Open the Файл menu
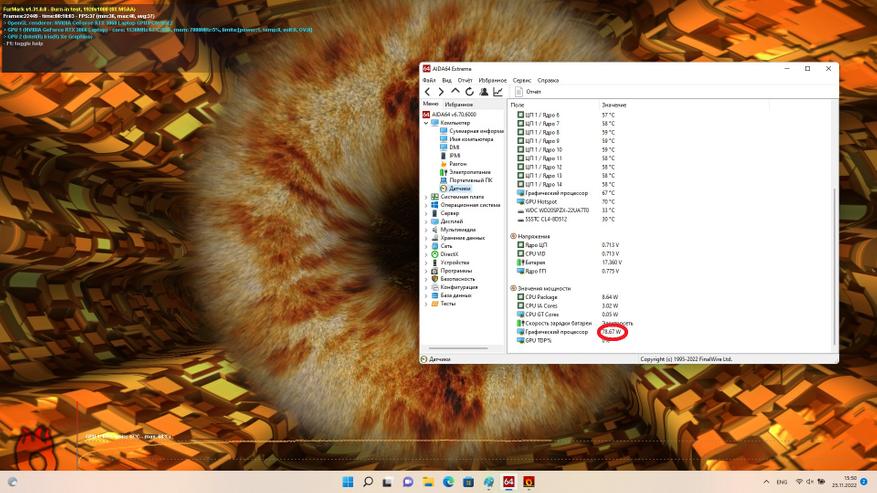Image resolution: width=877 pixels, height=493 pixels. coord(429,80)
